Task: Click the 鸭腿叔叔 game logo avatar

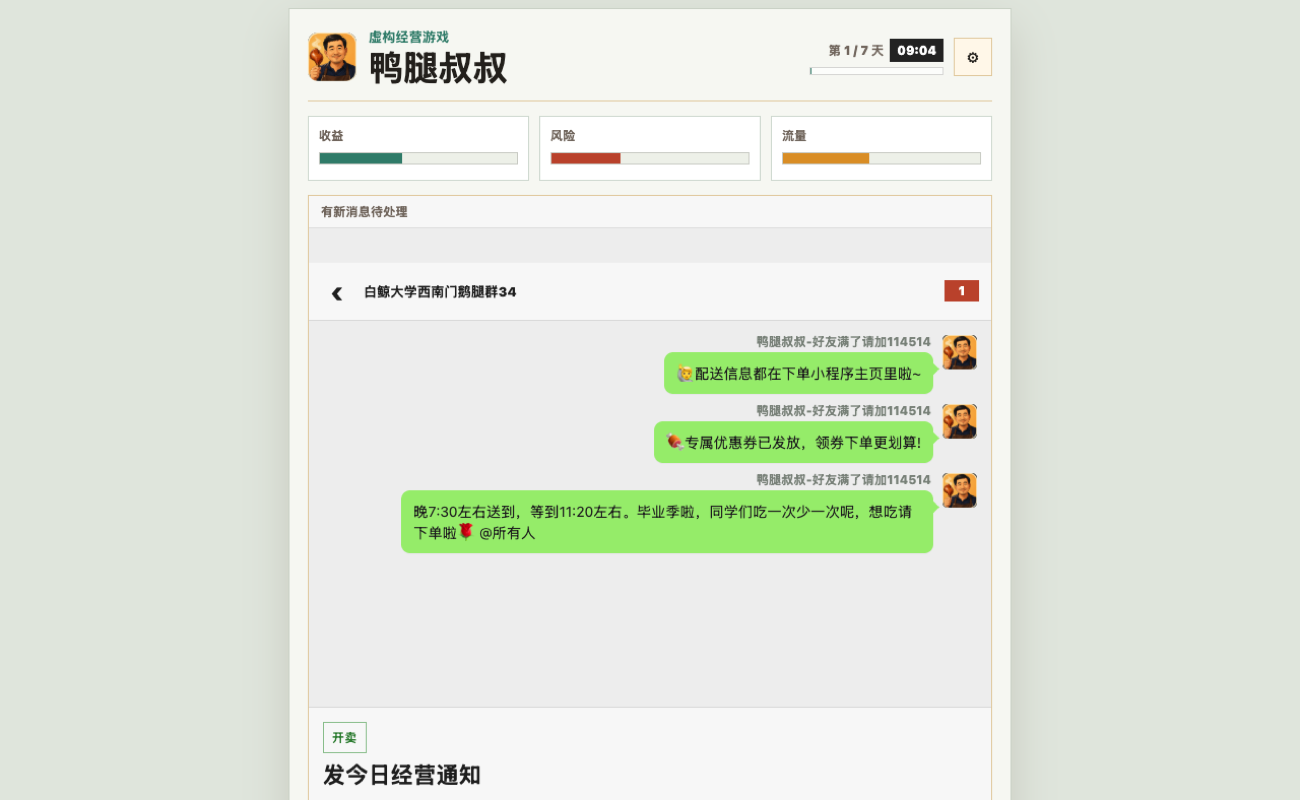Action: (x=332, y=57)
